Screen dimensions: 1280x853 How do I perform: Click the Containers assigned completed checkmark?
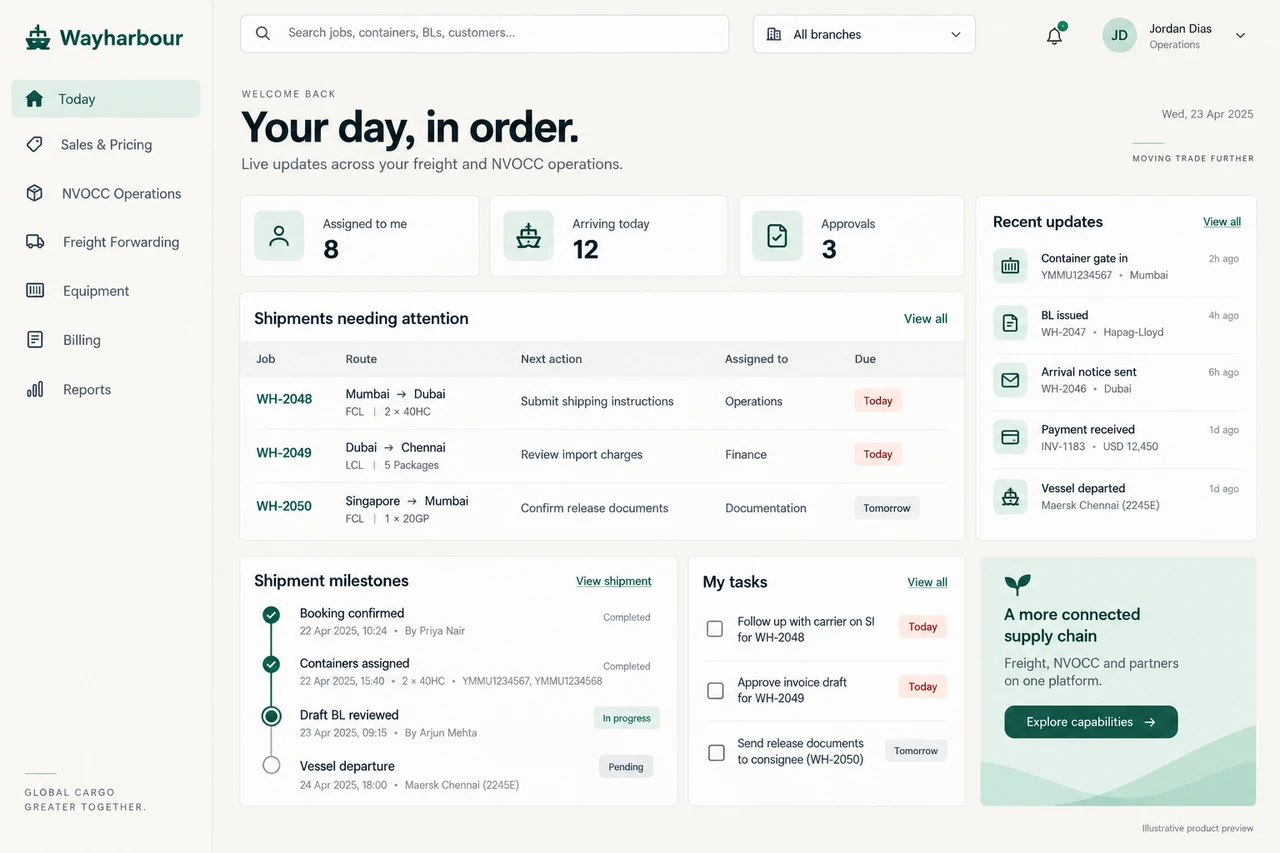point(271,664)
